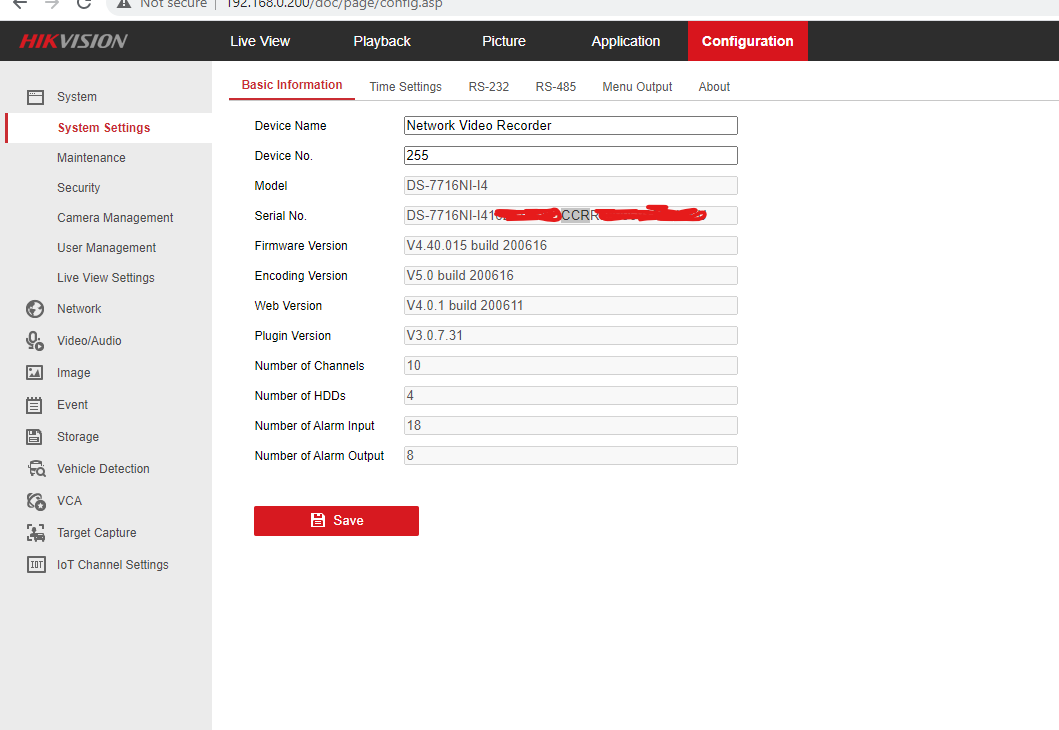
Task: Switch to the Time Settings tab
Action: point(405,87)
